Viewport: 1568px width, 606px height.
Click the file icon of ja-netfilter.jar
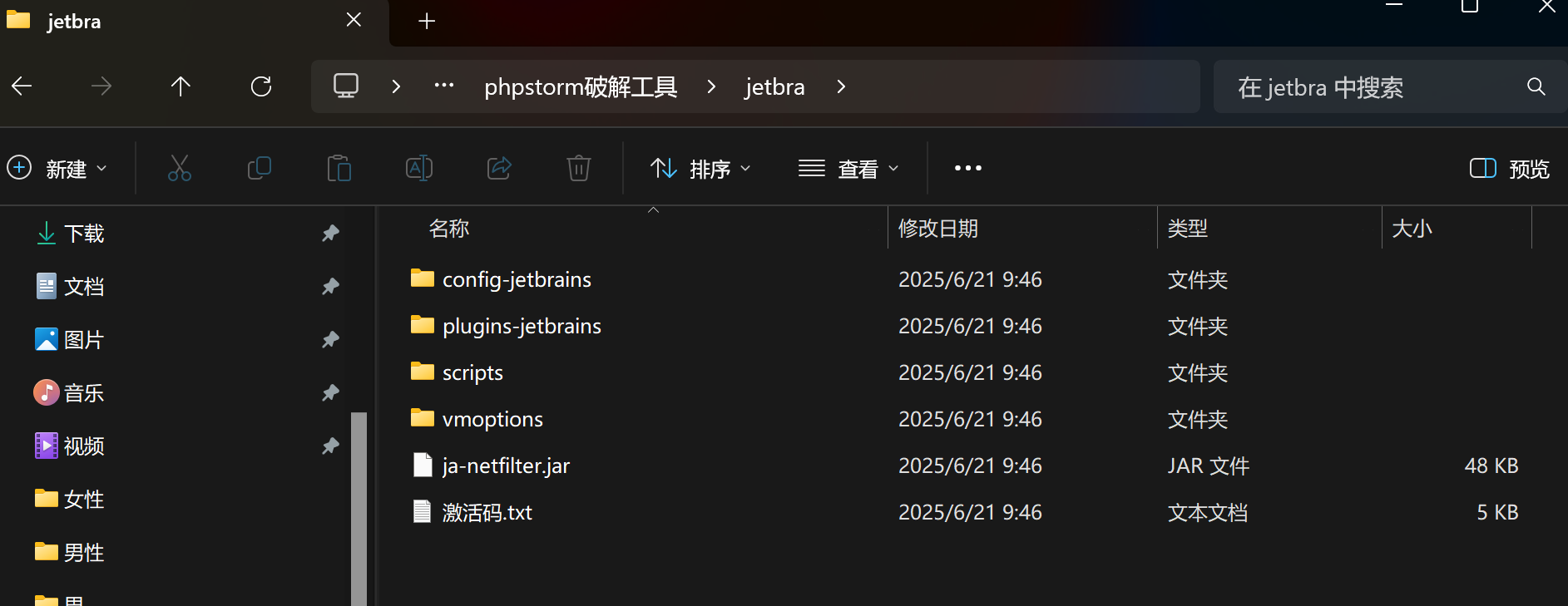(423, 465)
